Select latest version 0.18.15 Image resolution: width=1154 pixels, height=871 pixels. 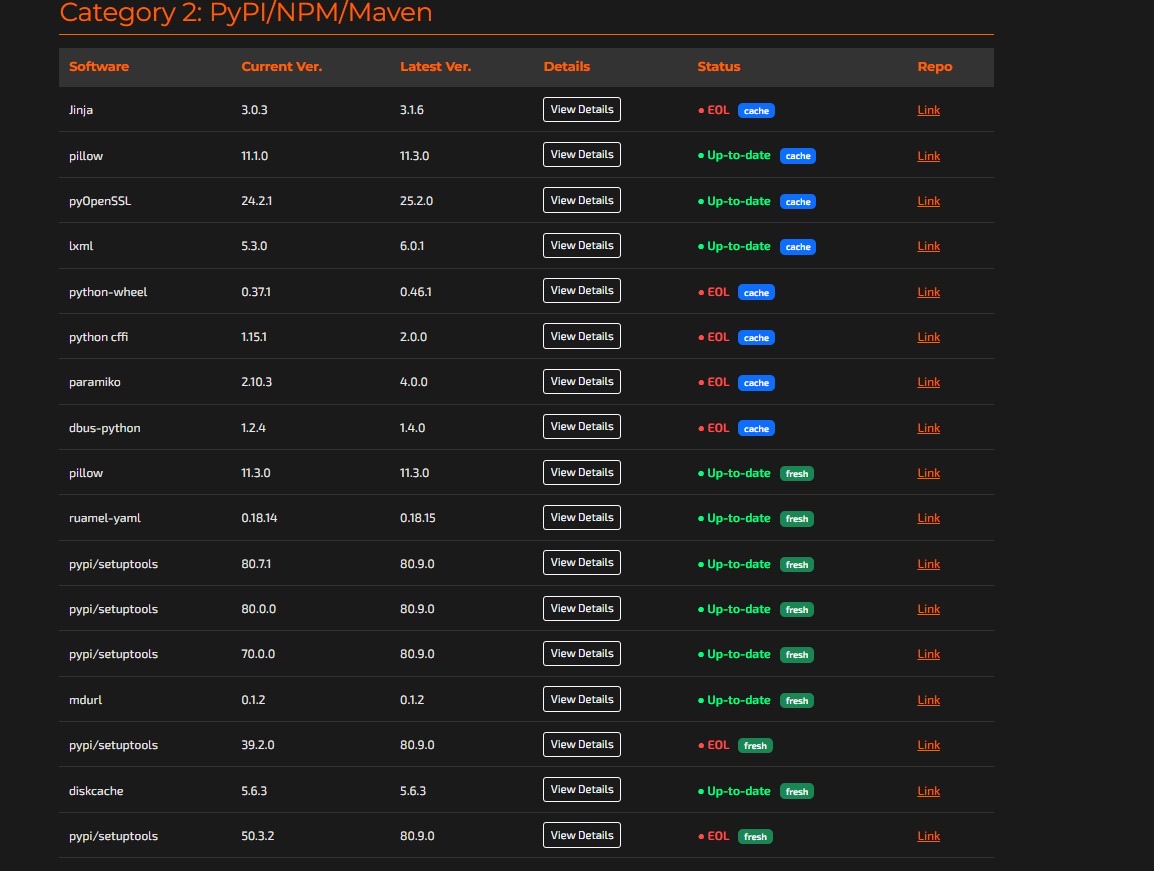click(x=417, y=518)
